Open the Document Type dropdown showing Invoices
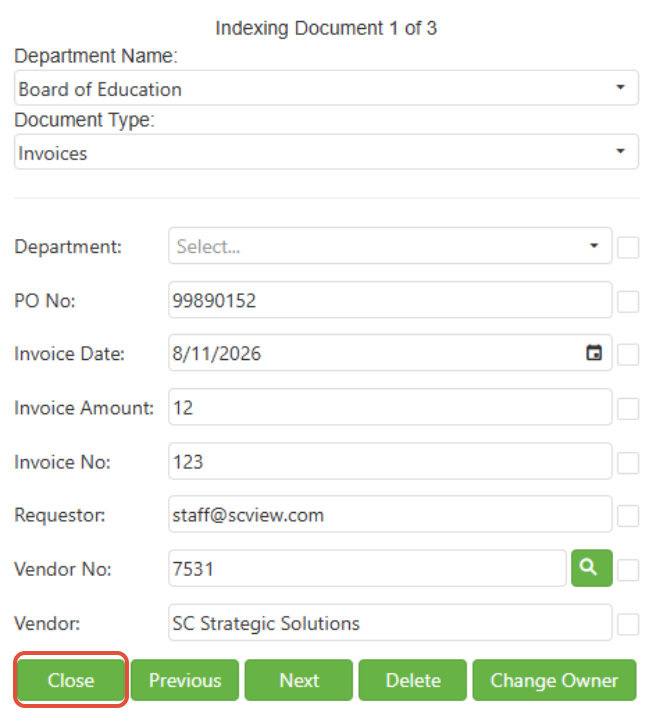The height and width of the screenshot is (719, 649). (326, 152)
